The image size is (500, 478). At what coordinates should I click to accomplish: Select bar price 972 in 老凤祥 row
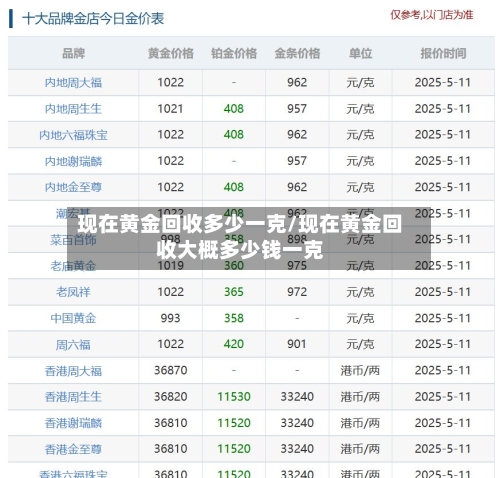pyautogui.click(x=297, y=292)
